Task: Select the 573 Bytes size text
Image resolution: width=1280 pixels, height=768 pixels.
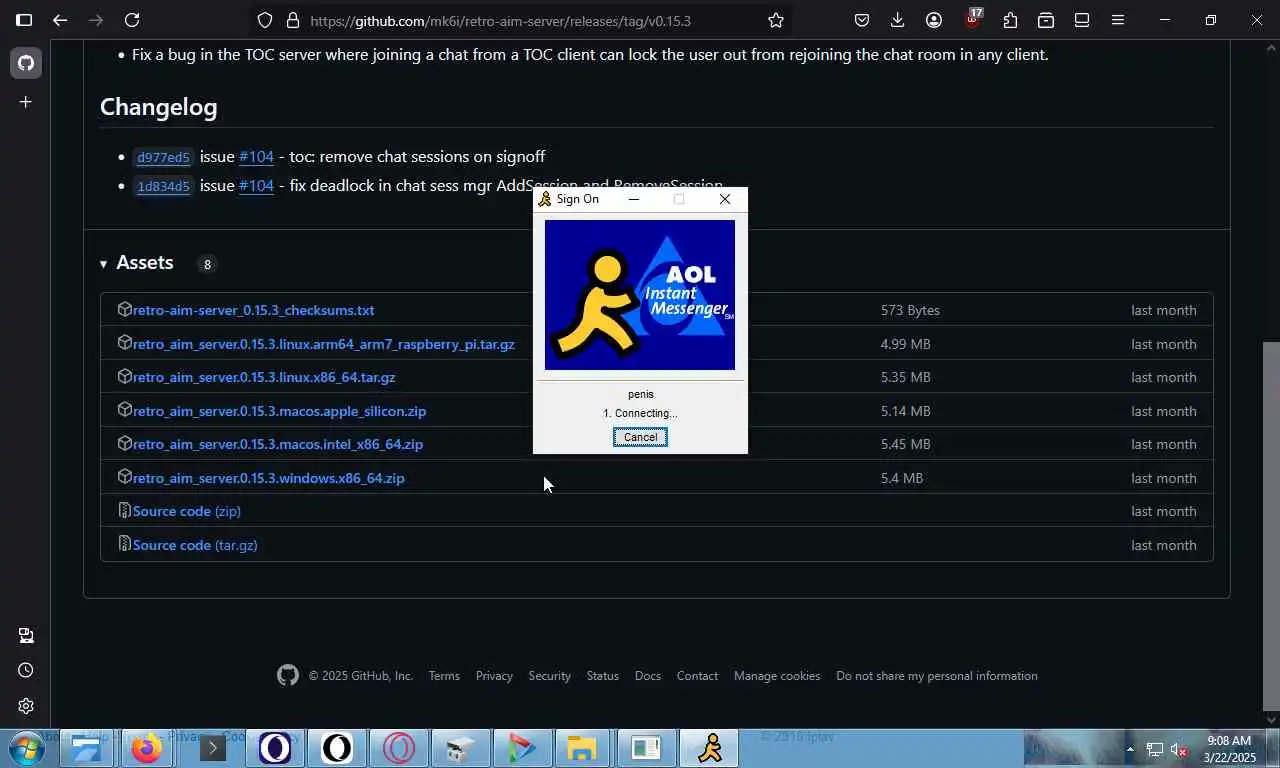Action: pyautogui.click(x=910, y=310)
